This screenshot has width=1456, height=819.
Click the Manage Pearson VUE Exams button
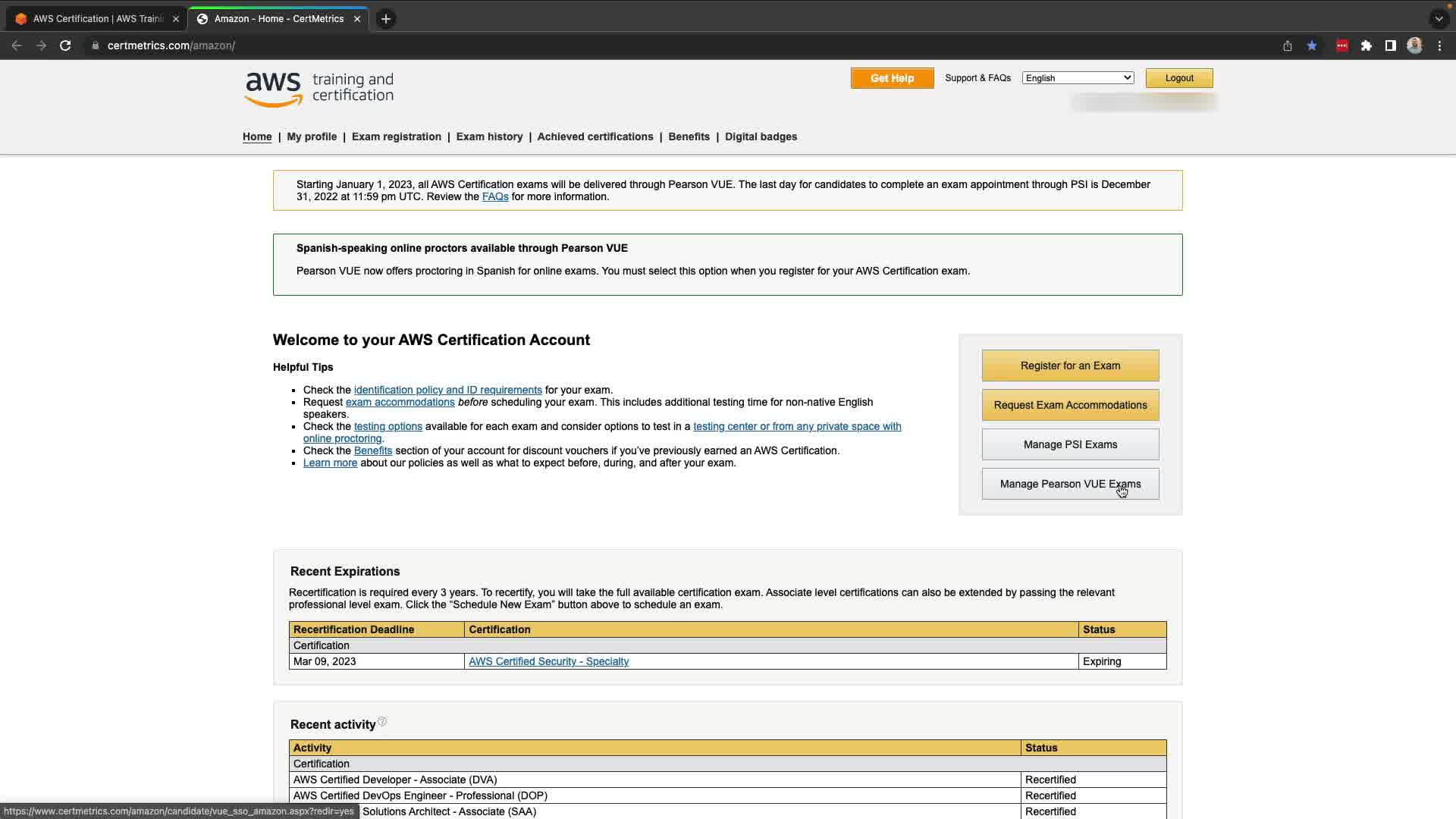1070,484
